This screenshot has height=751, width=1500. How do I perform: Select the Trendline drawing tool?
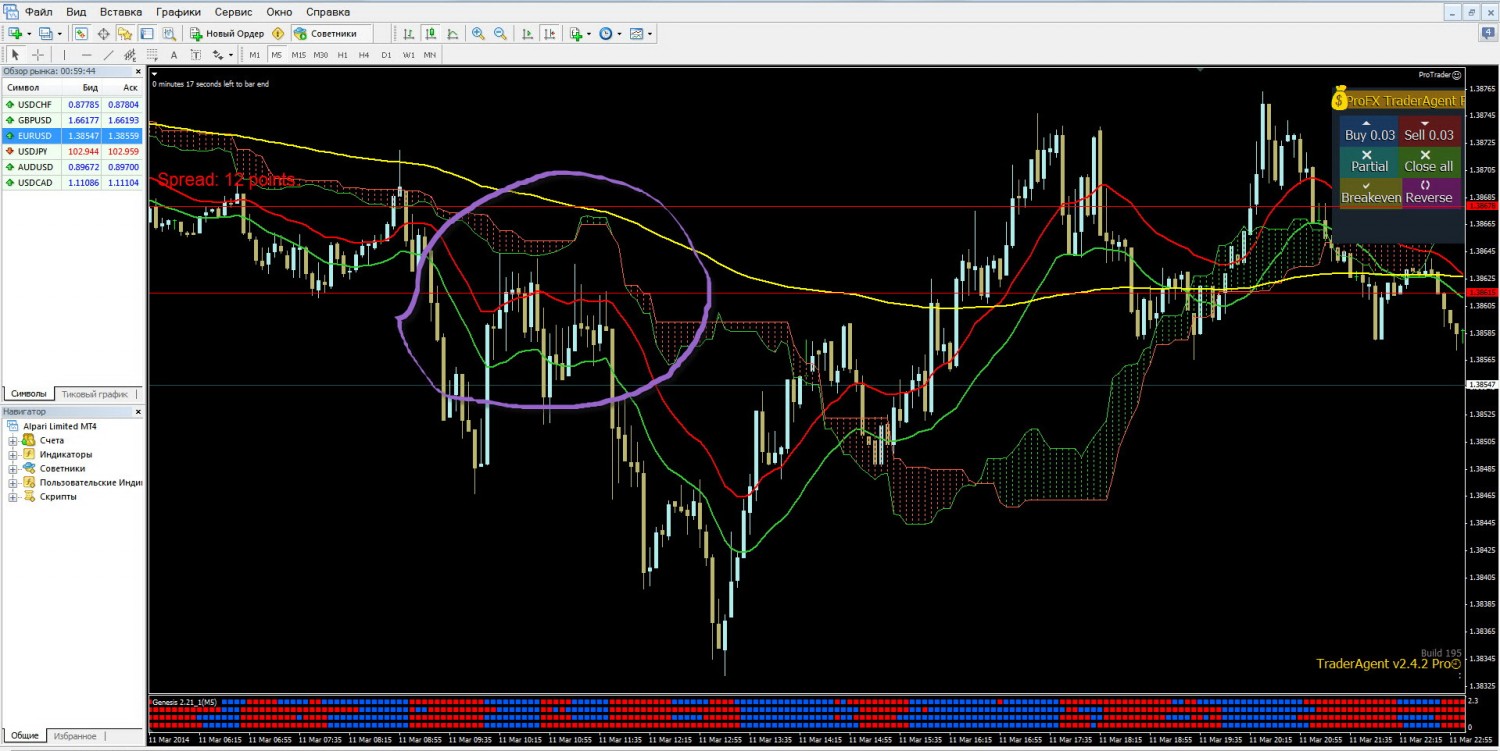point(108,54)
